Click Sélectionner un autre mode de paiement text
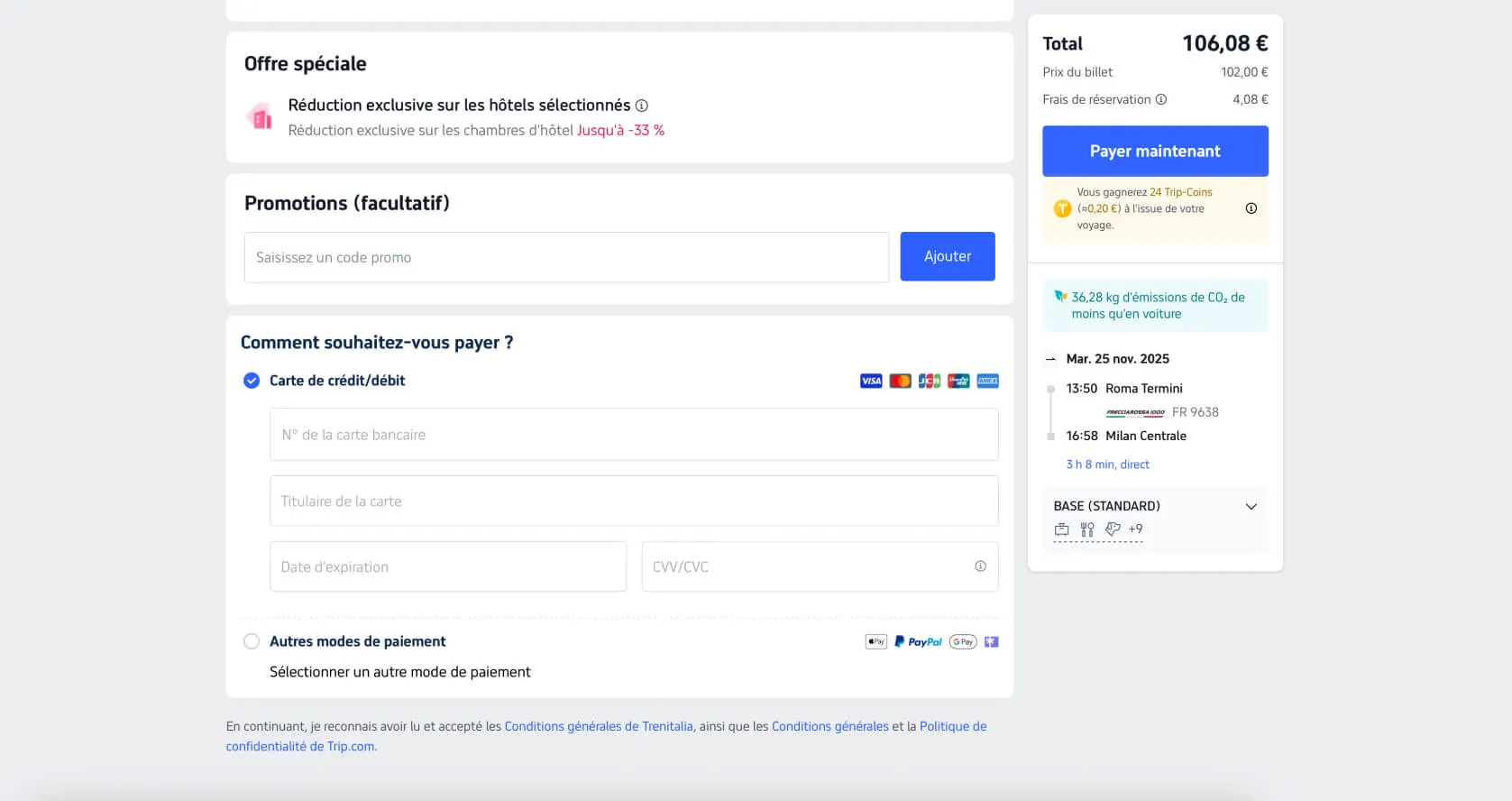 click(x=400, y=672)
